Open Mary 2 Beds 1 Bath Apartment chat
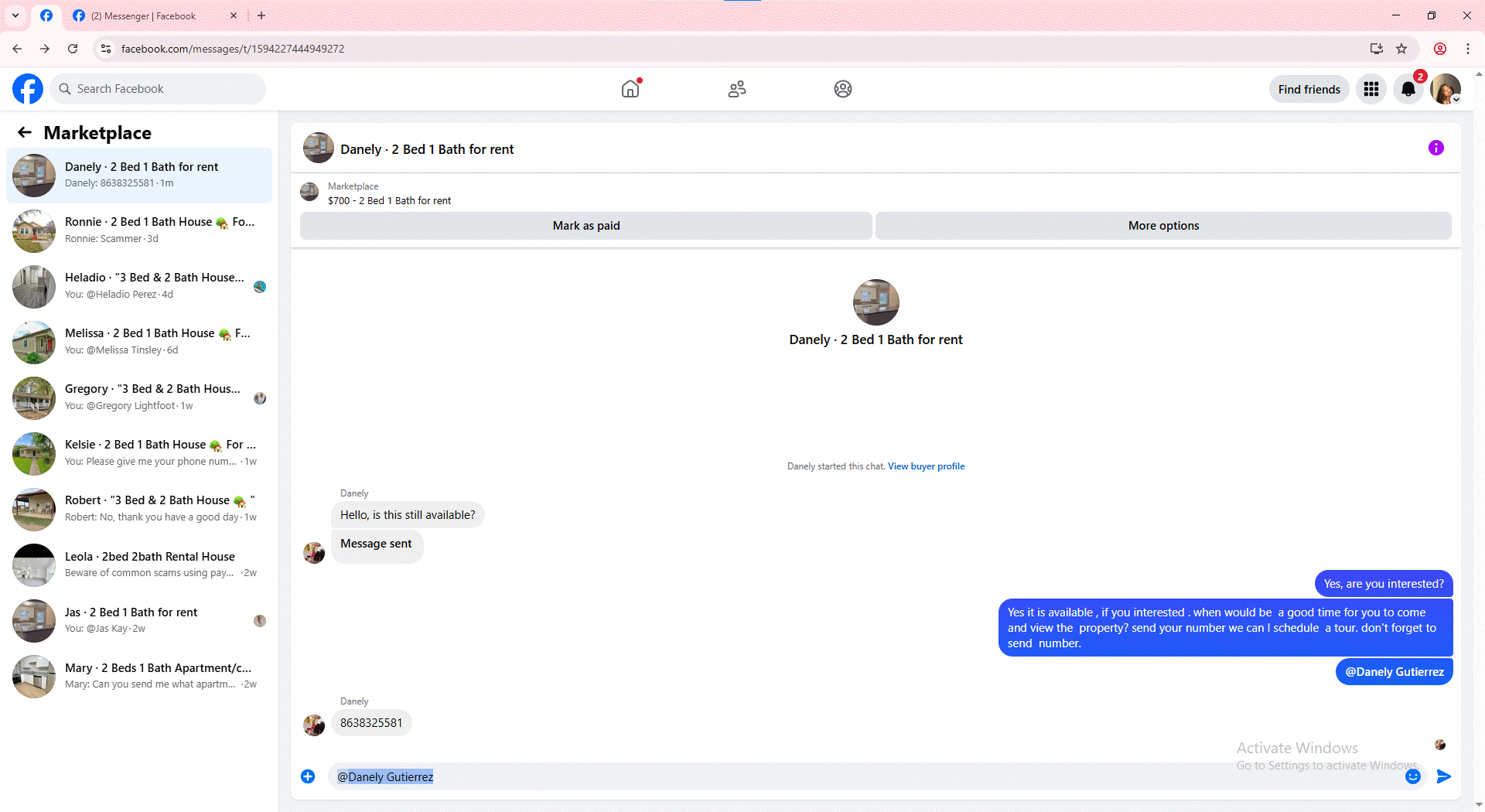 [139, 676]
